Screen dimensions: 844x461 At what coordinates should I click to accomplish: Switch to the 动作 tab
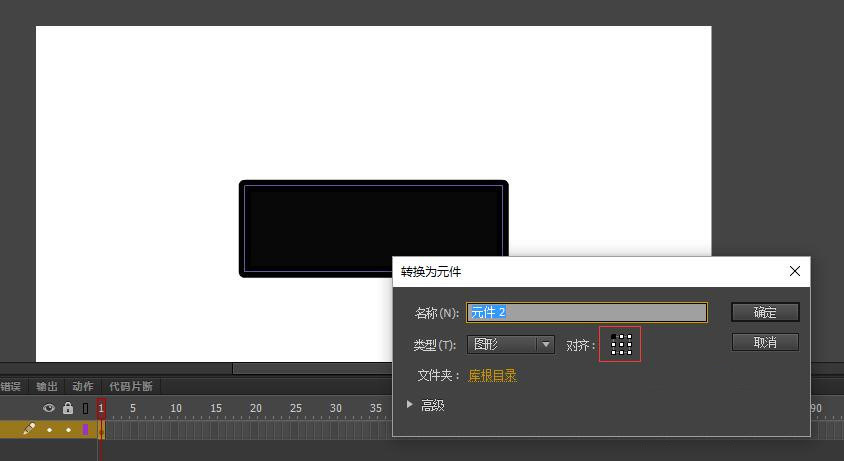82,386
